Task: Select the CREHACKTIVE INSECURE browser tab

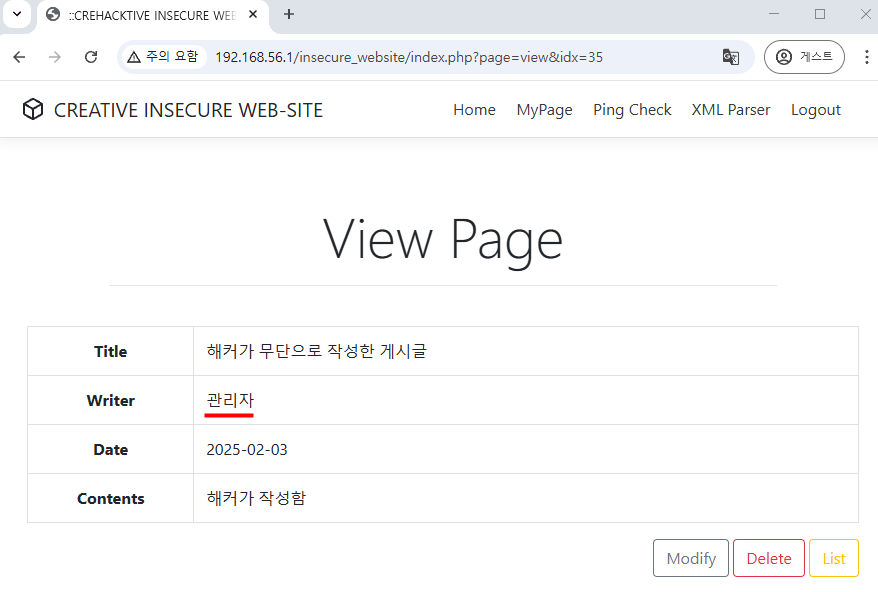Action: point(152,16)
